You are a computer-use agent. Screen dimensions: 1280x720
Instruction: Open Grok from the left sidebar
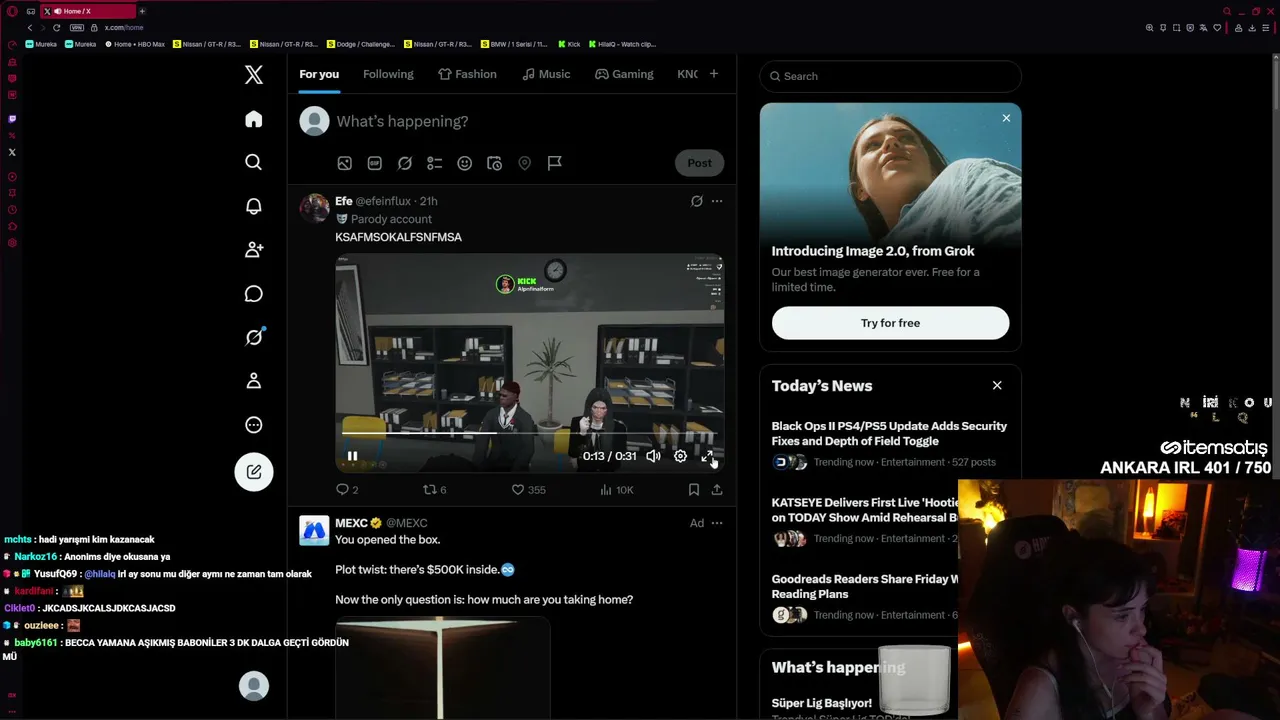(x=254, y=337)
